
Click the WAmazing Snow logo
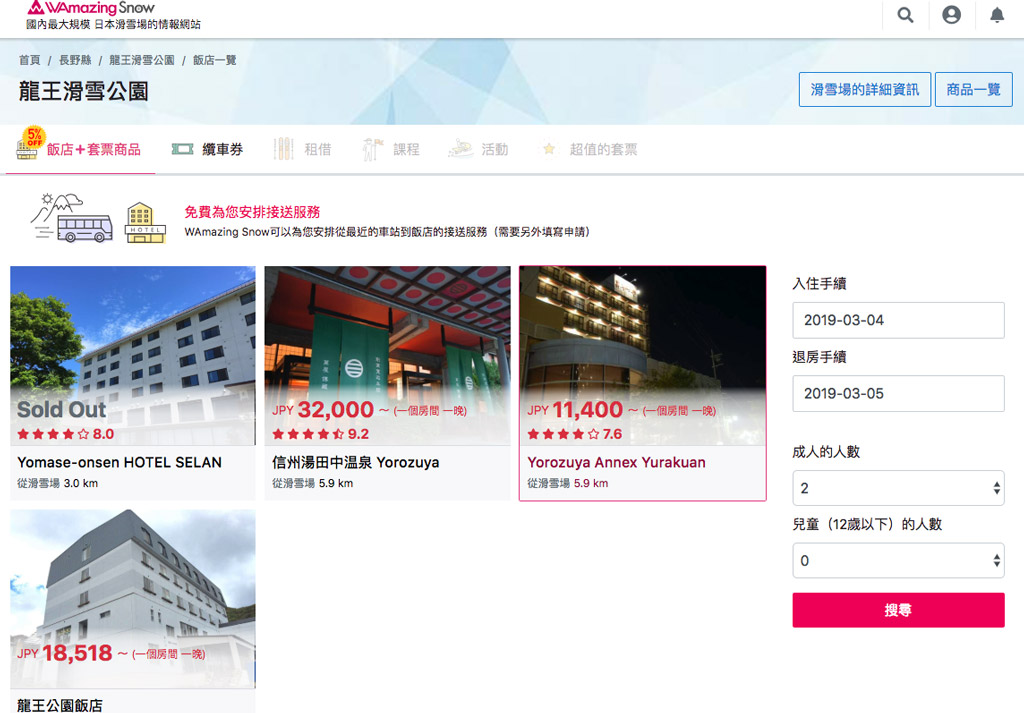(x=92, y=9)
